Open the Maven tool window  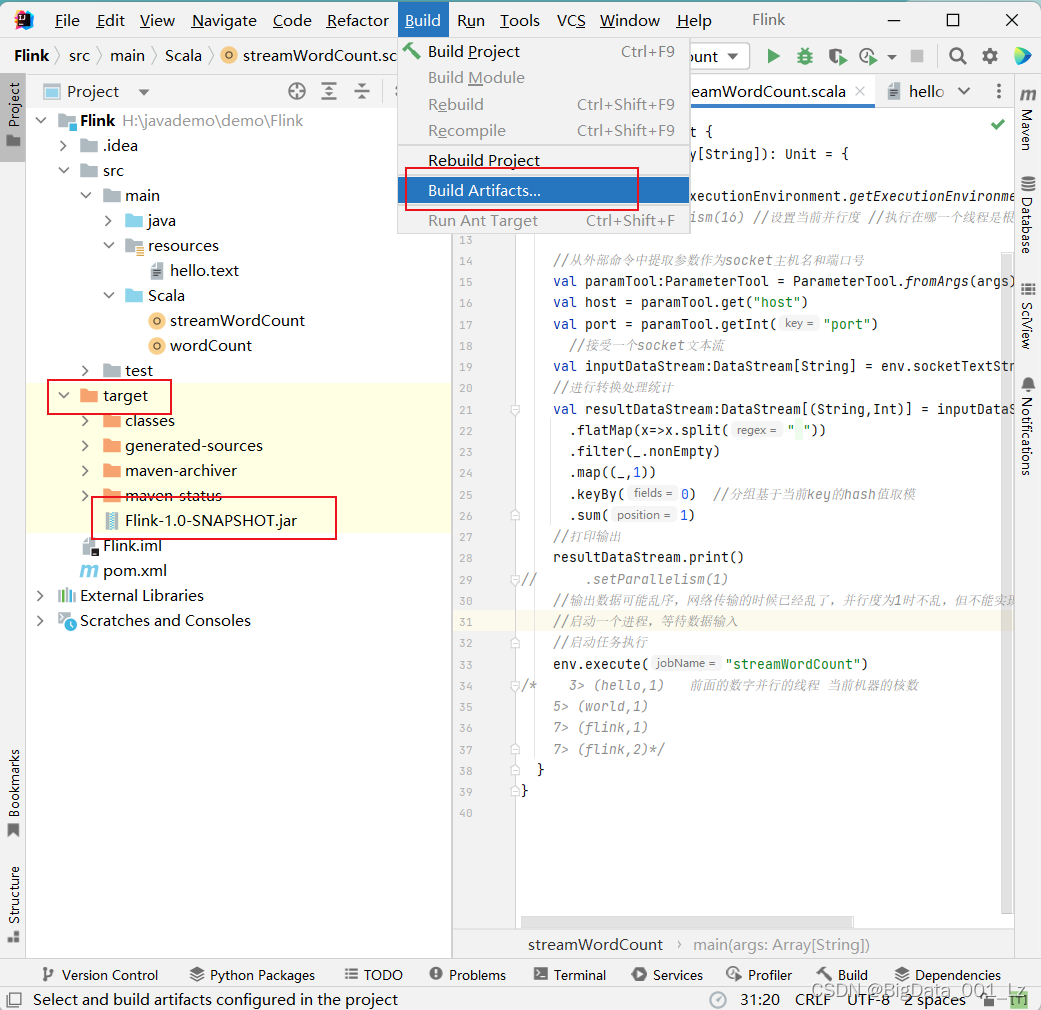tap(1028, 118)
